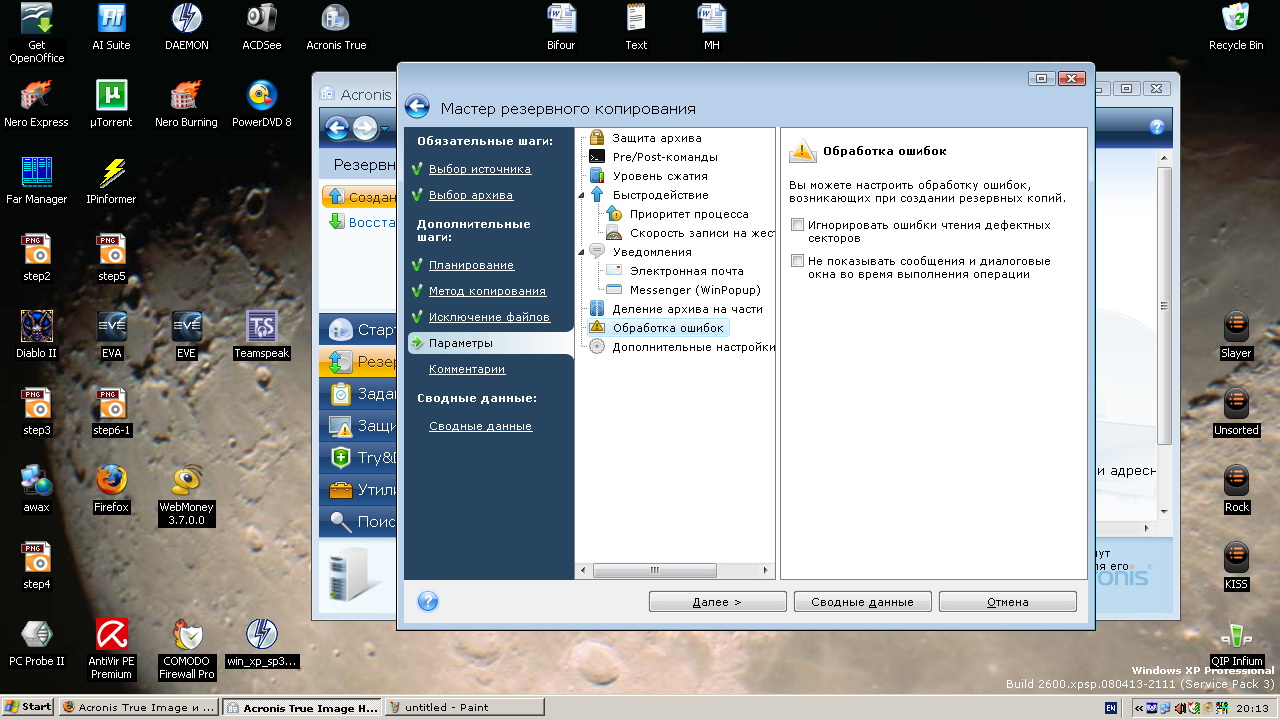The height and width of the screenshot is (720, 1280).
Task: Switch to untitled - Paint in taskbar
Action: [463, 707]
